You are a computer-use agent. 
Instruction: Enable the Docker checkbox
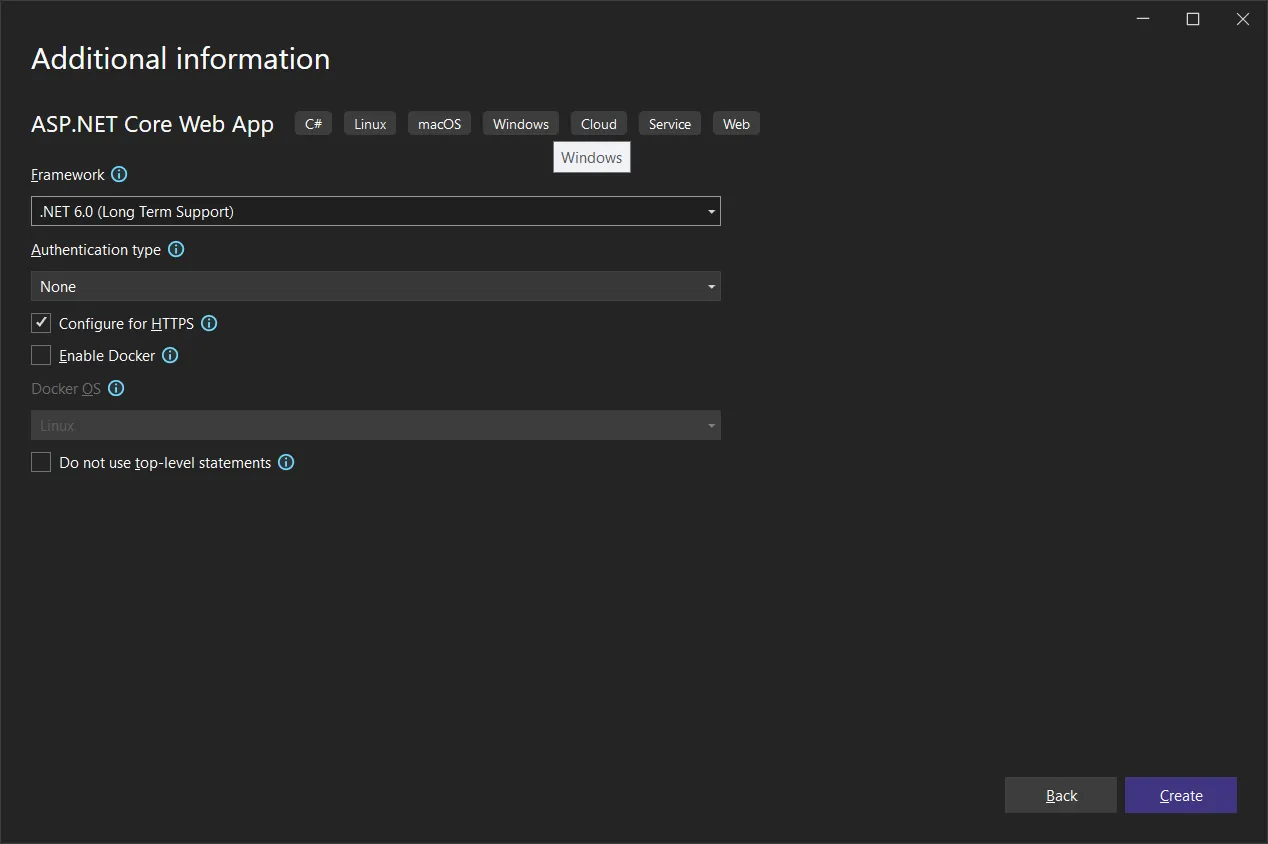pos(41,355)
